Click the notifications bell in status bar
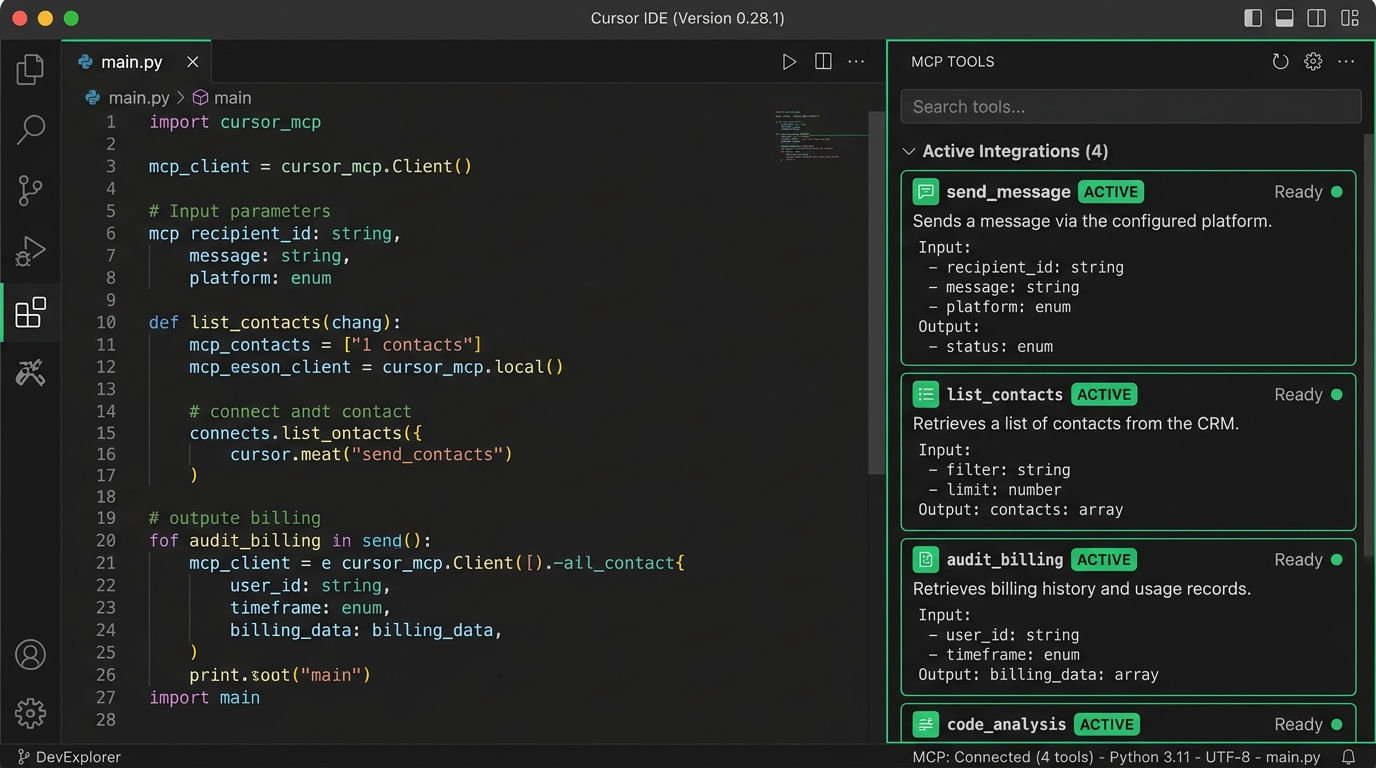 pyautogui.click(x=1349, y=757)
